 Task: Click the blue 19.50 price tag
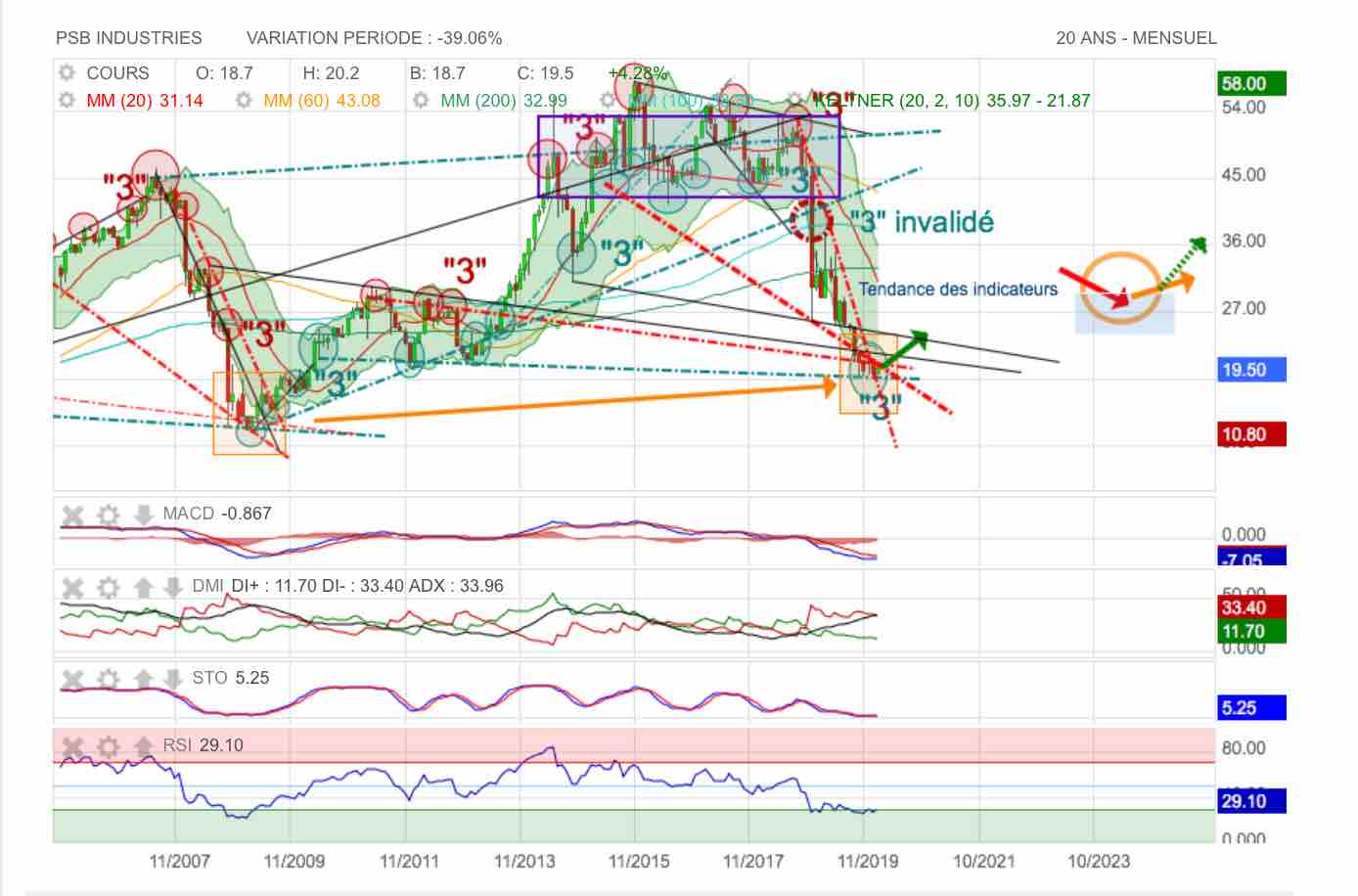(x=1251, y=370)
